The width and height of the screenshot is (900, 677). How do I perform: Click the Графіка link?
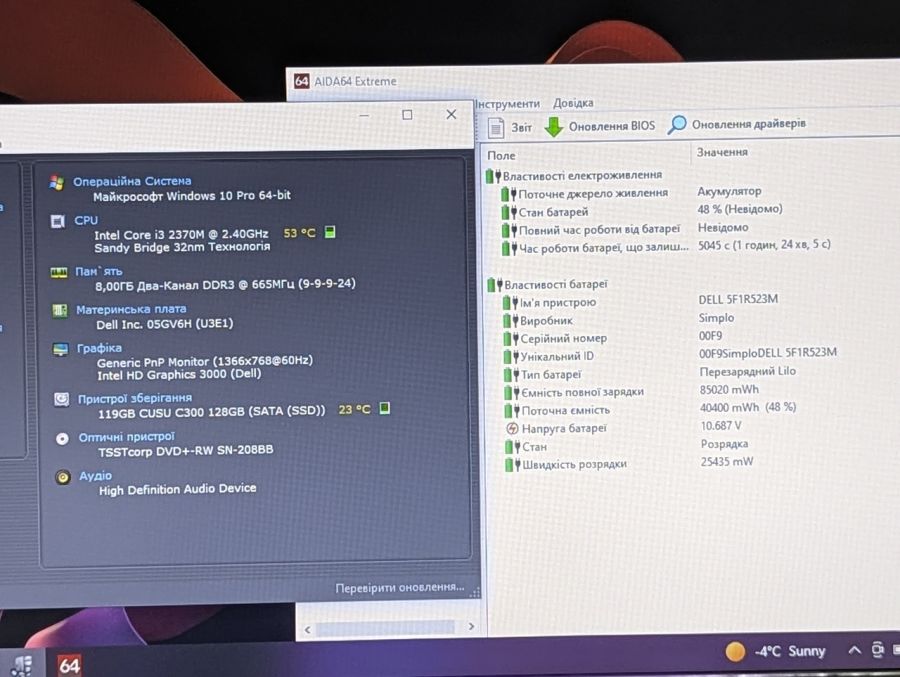pyautogui.click(x=99, y=348)
